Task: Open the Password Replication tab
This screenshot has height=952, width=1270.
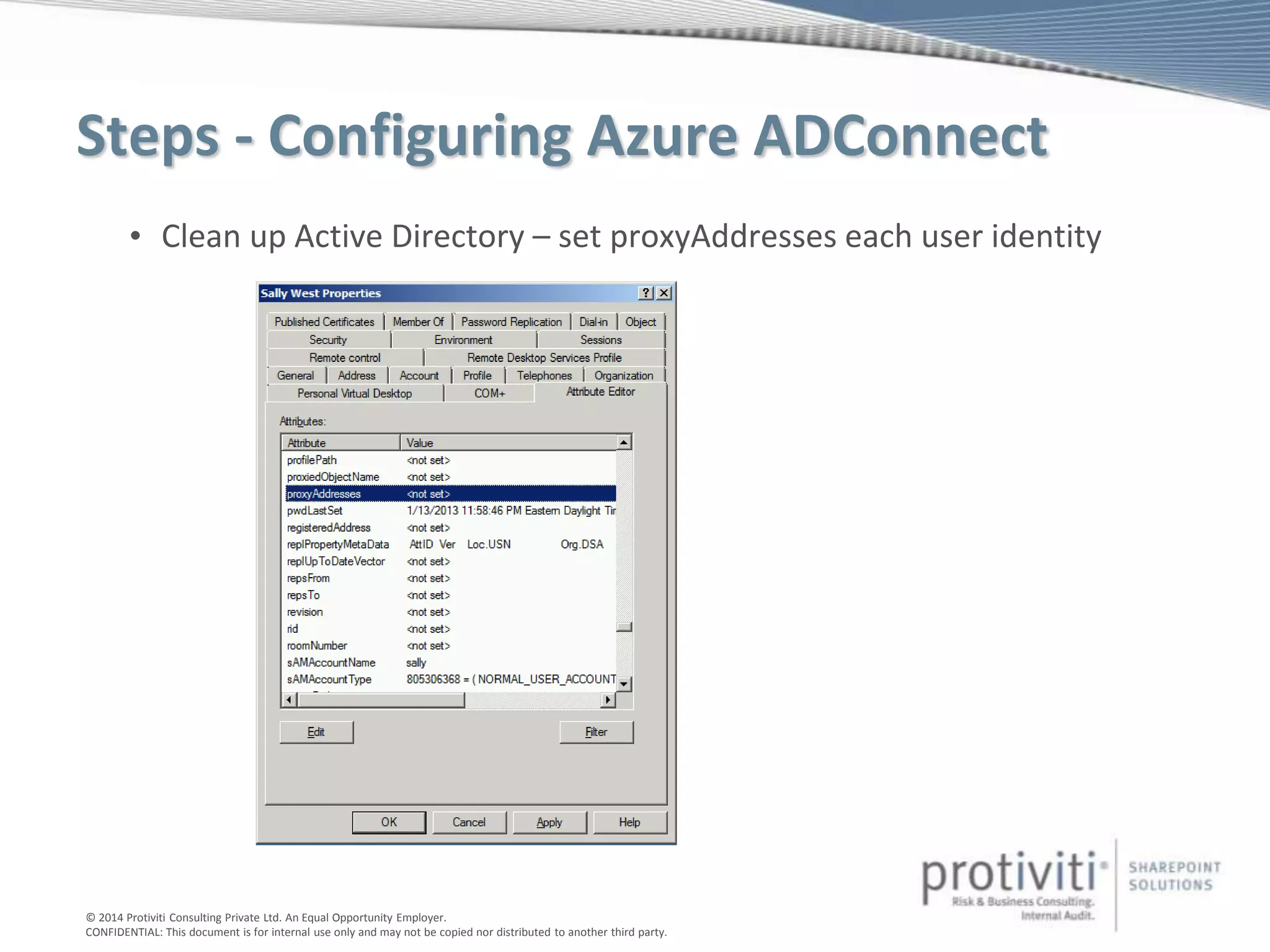Action: pyautogui.click(x=512, y=322)
